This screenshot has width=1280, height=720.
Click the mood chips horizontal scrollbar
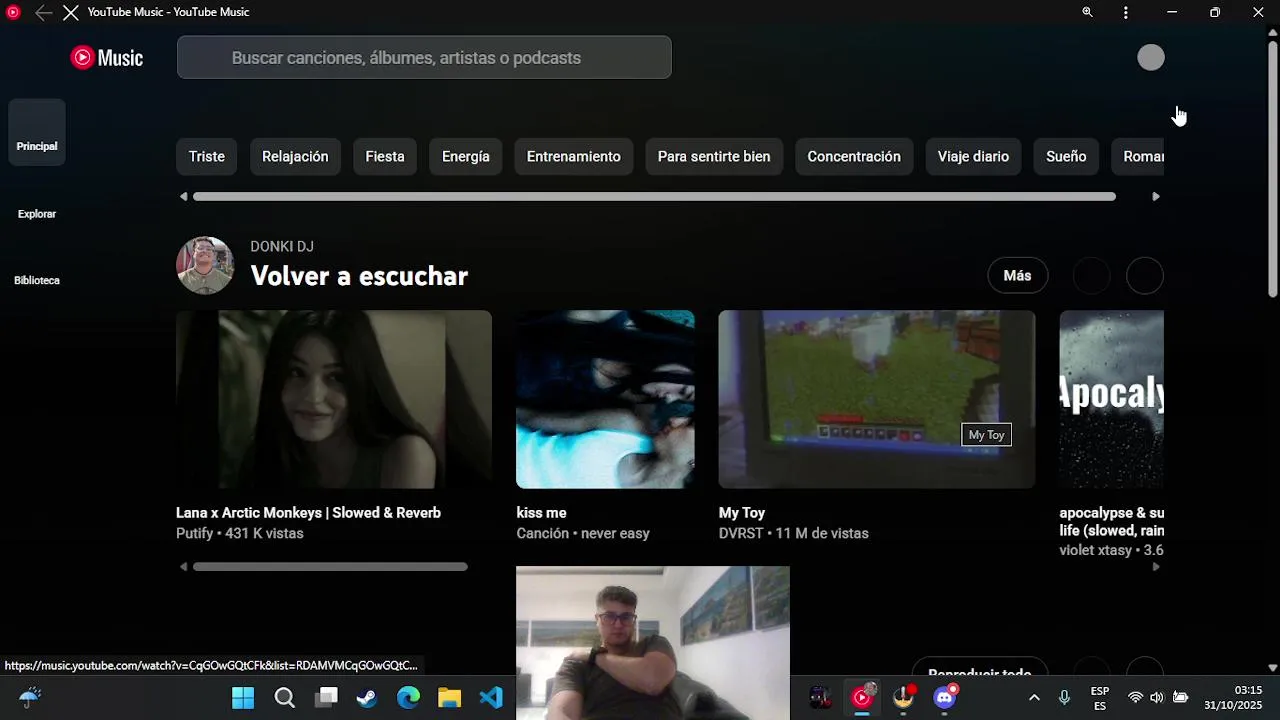(654, 197)
